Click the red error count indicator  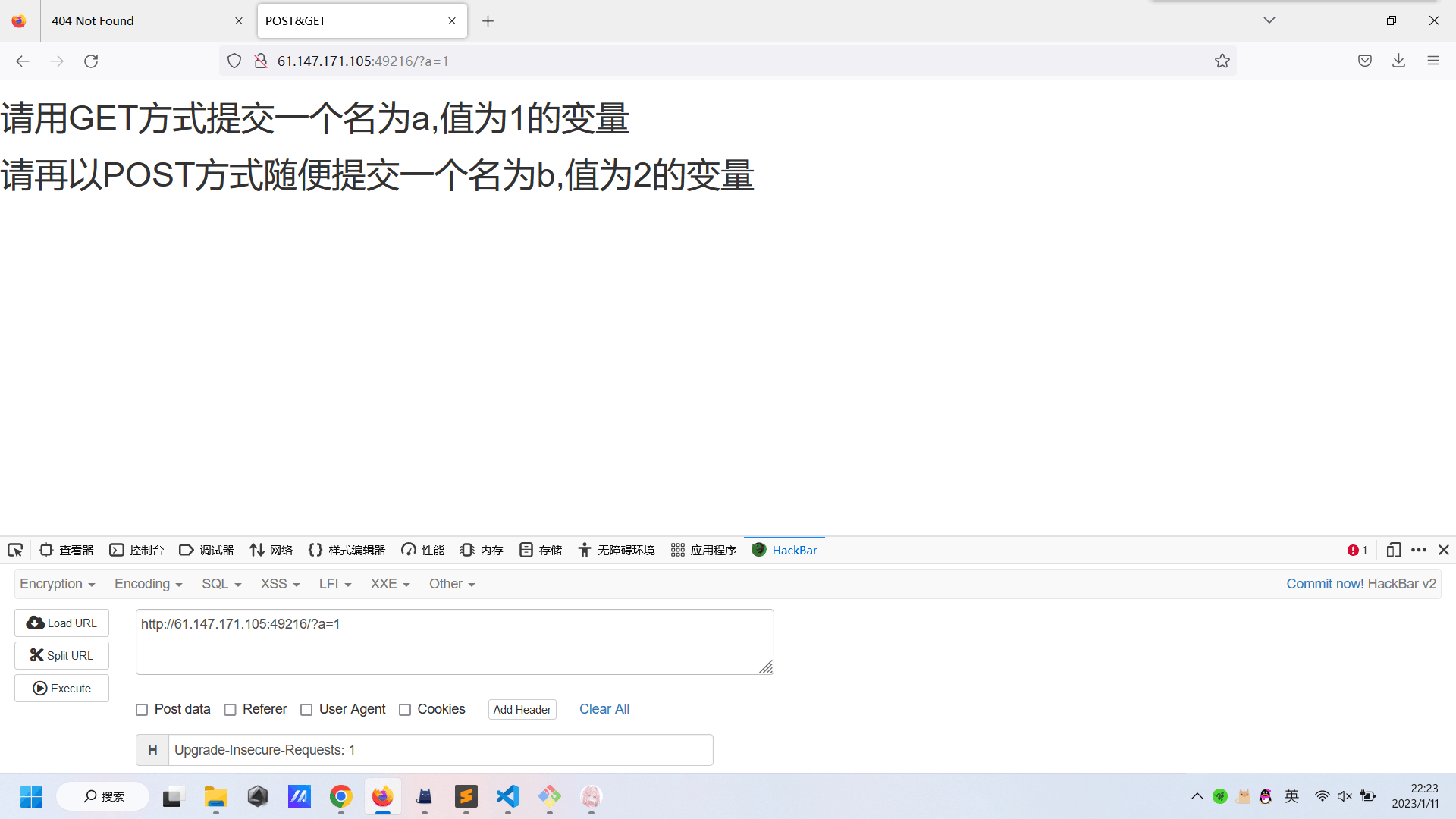1357,551
